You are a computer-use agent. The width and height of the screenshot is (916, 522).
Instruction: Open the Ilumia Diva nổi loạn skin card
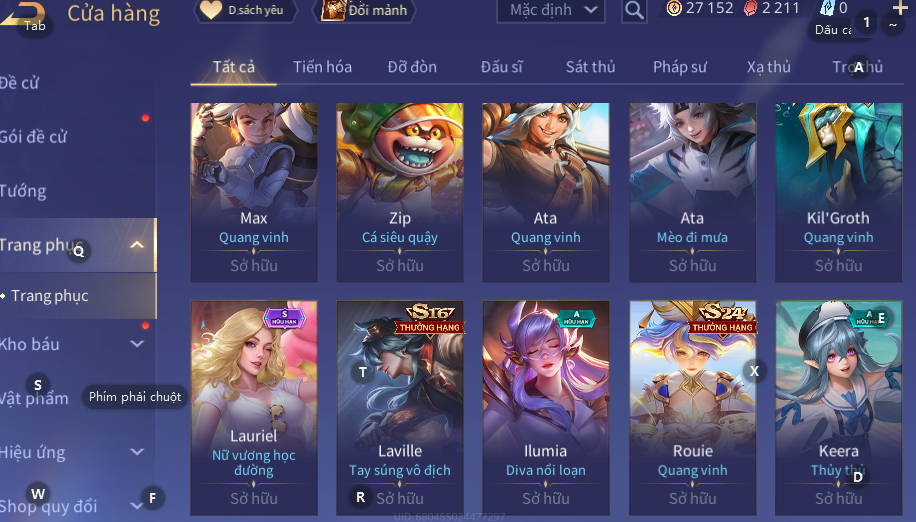point(546,408)
